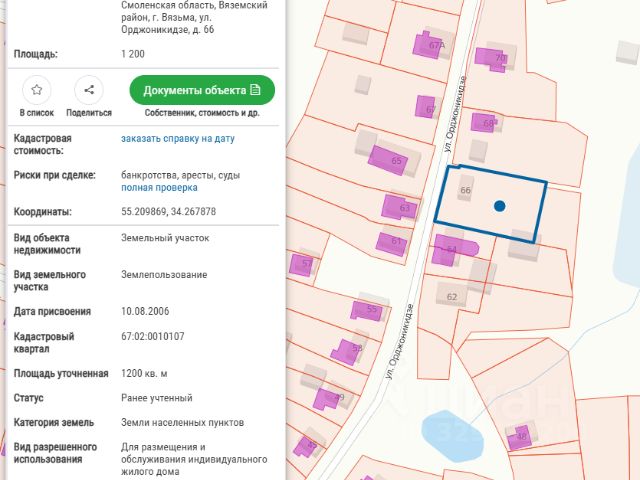Click 'Ранее учтенный' status value
The image size is (640, 480).
(x=157, y=398)
